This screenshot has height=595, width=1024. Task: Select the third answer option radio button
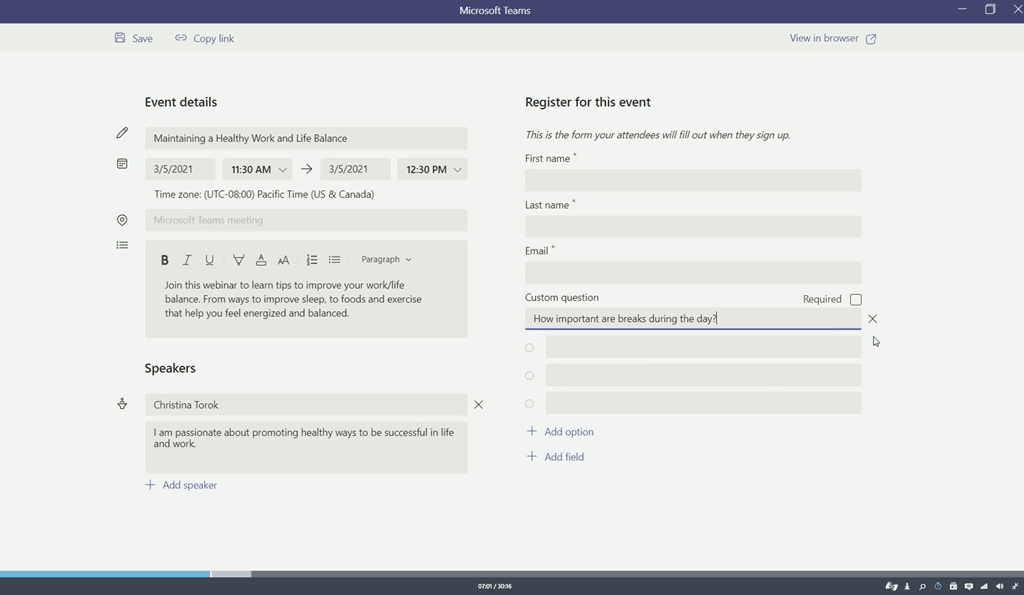[530, 404]
